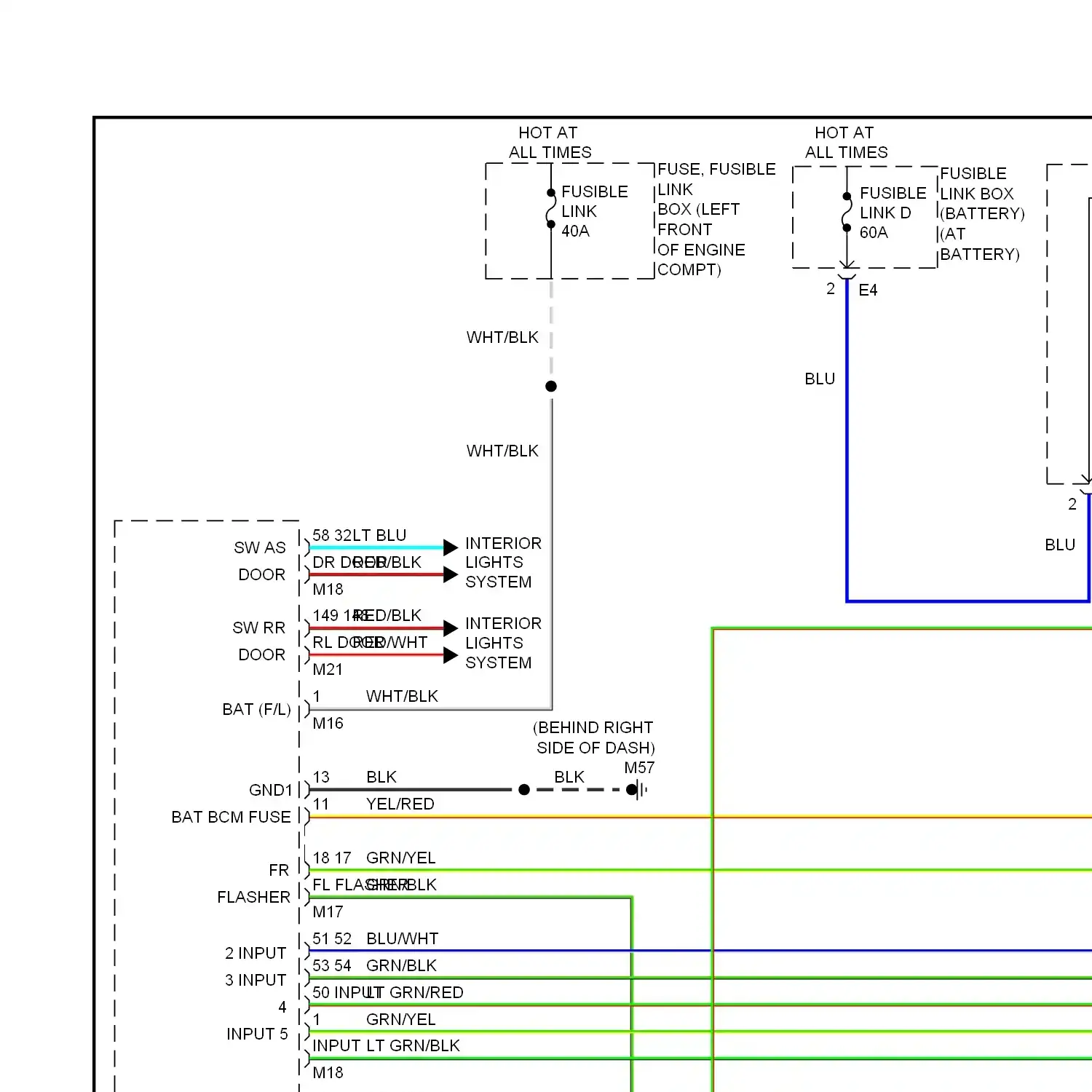1092x1092 pixels.
Task: Click the LT GRN/RED wire label
Action: pos(416,993)
